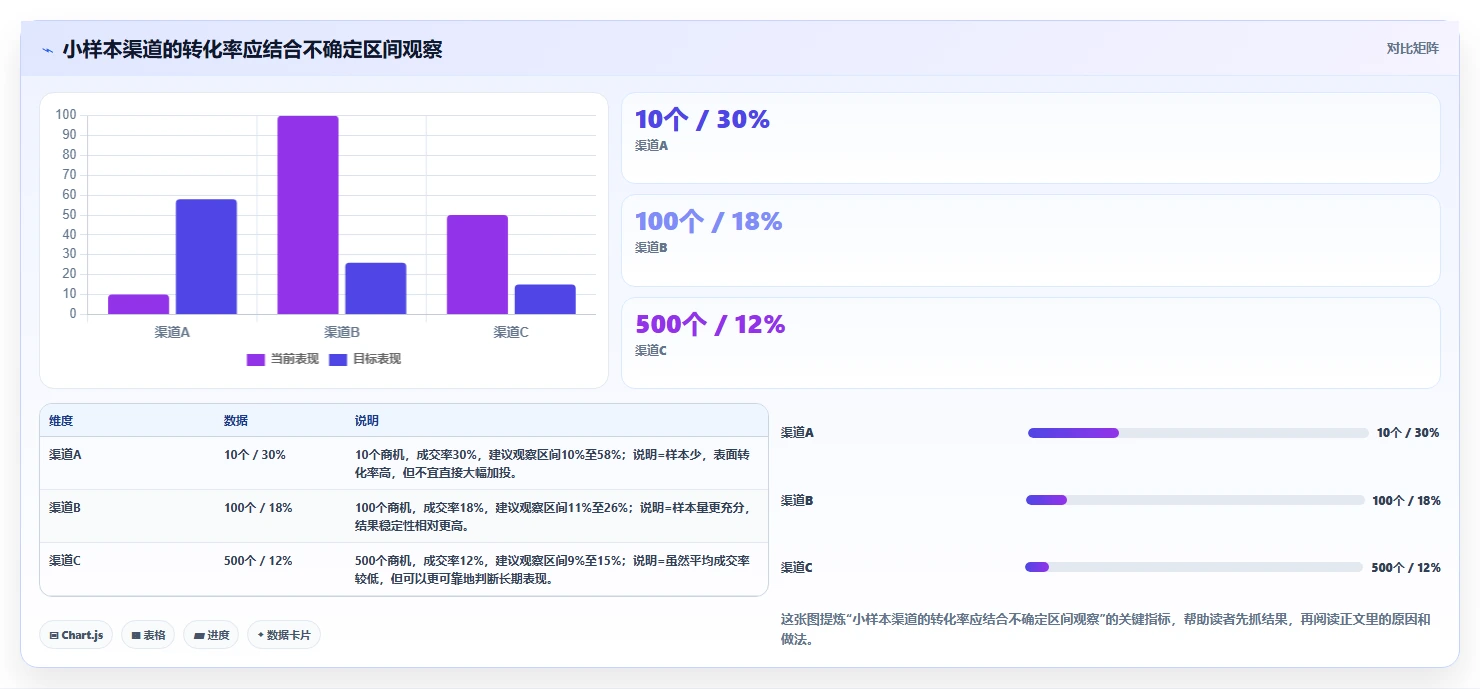Click the lightning icon beside the title
The width and height of the screenshot is (1480, 689).
47,50
